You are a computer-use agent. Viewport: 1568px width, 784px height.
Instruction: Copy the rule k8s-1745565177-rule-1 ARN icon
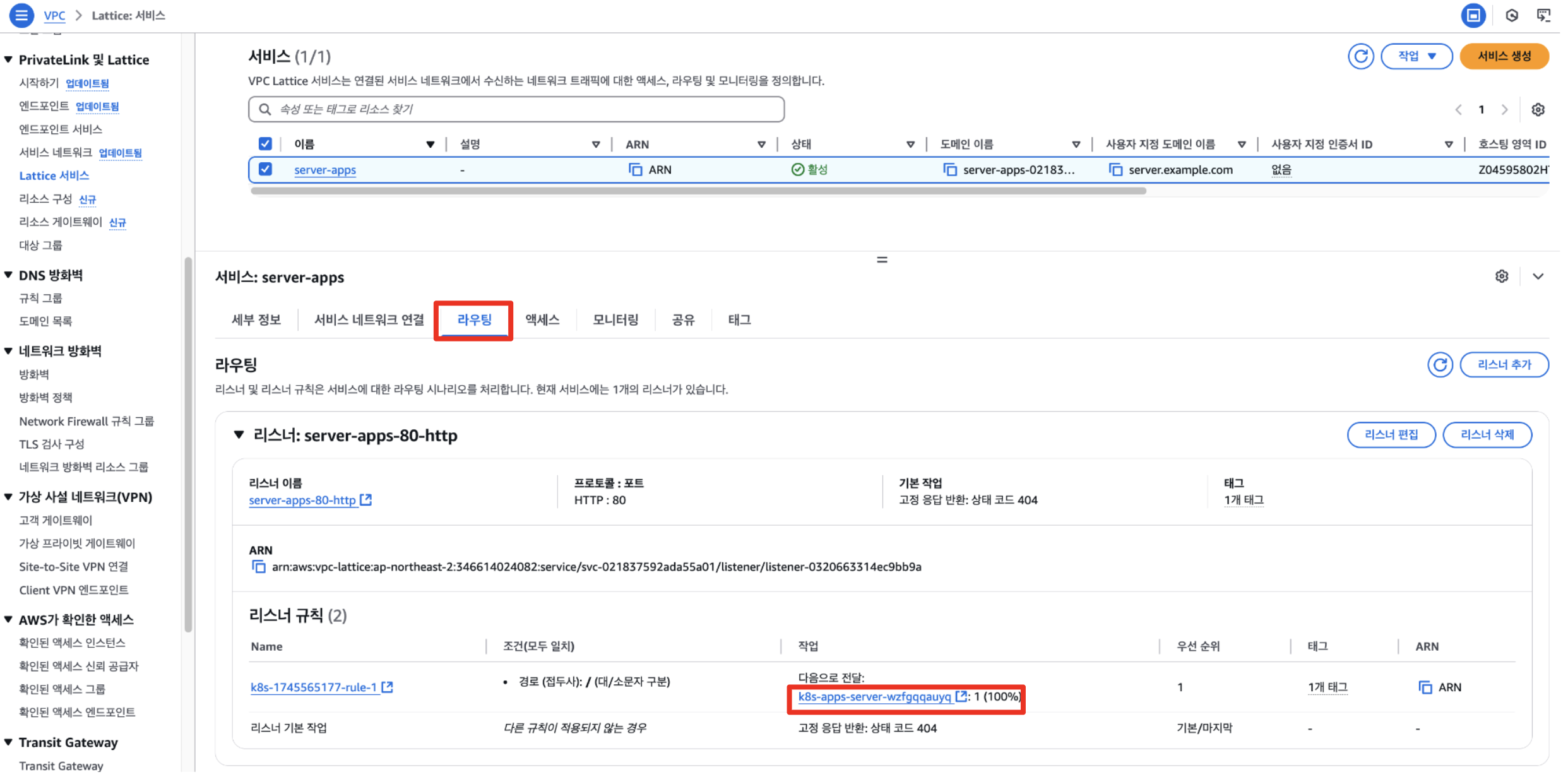1425,687
